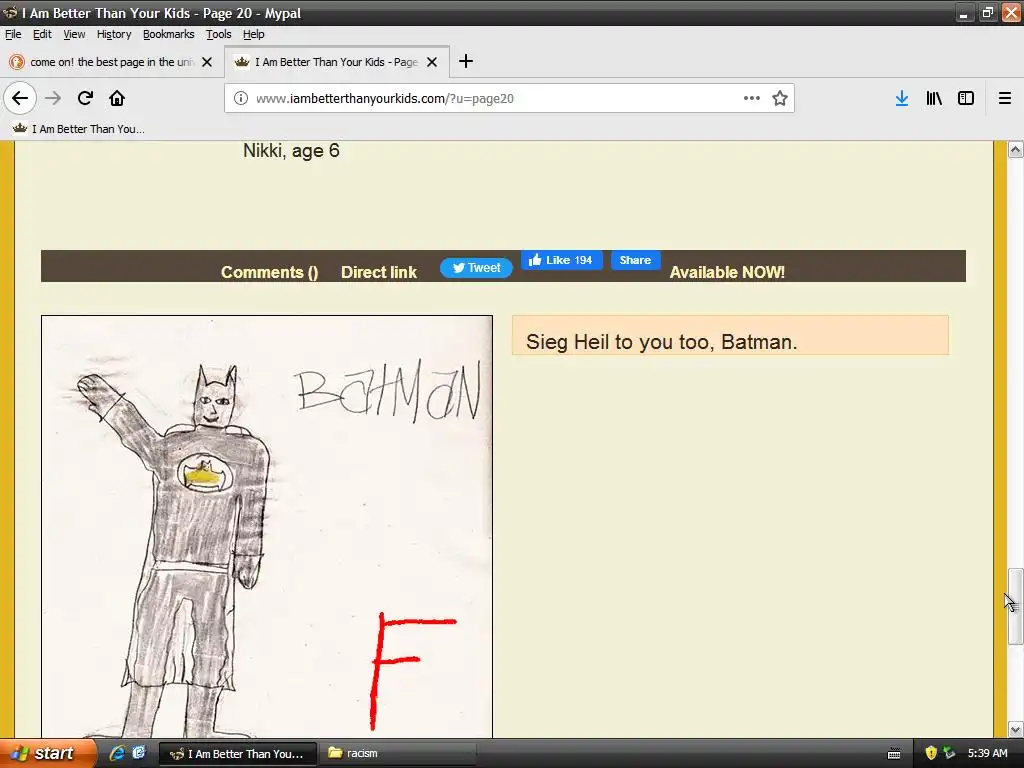The width and height of the screenshot is (1024, 768).
Task: Open the library bookmarks and history icon
Action: [934, 99]
